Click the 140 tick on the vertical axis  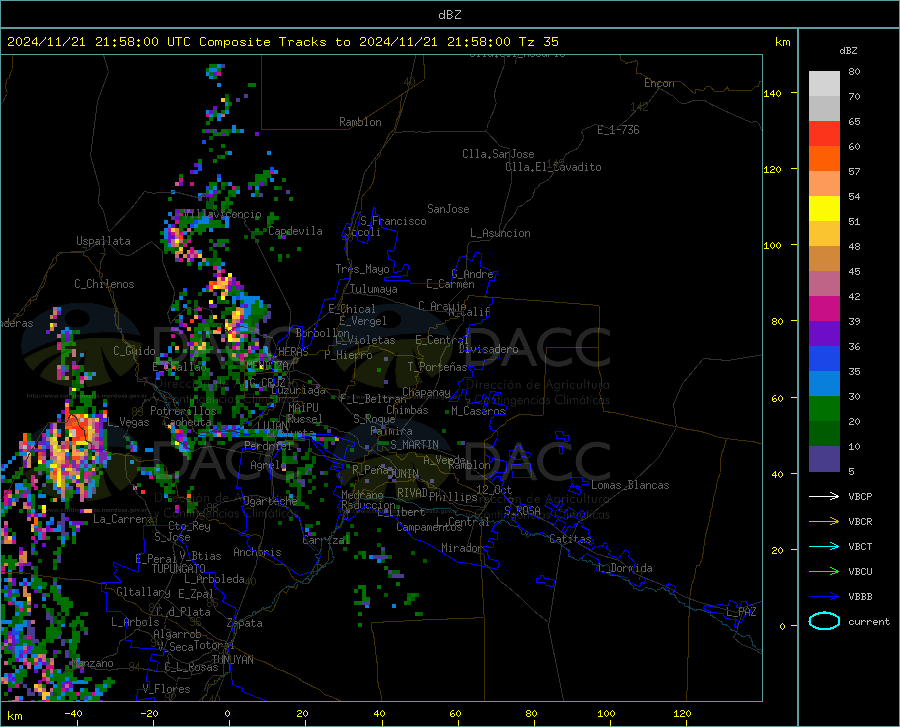point(772,93)
